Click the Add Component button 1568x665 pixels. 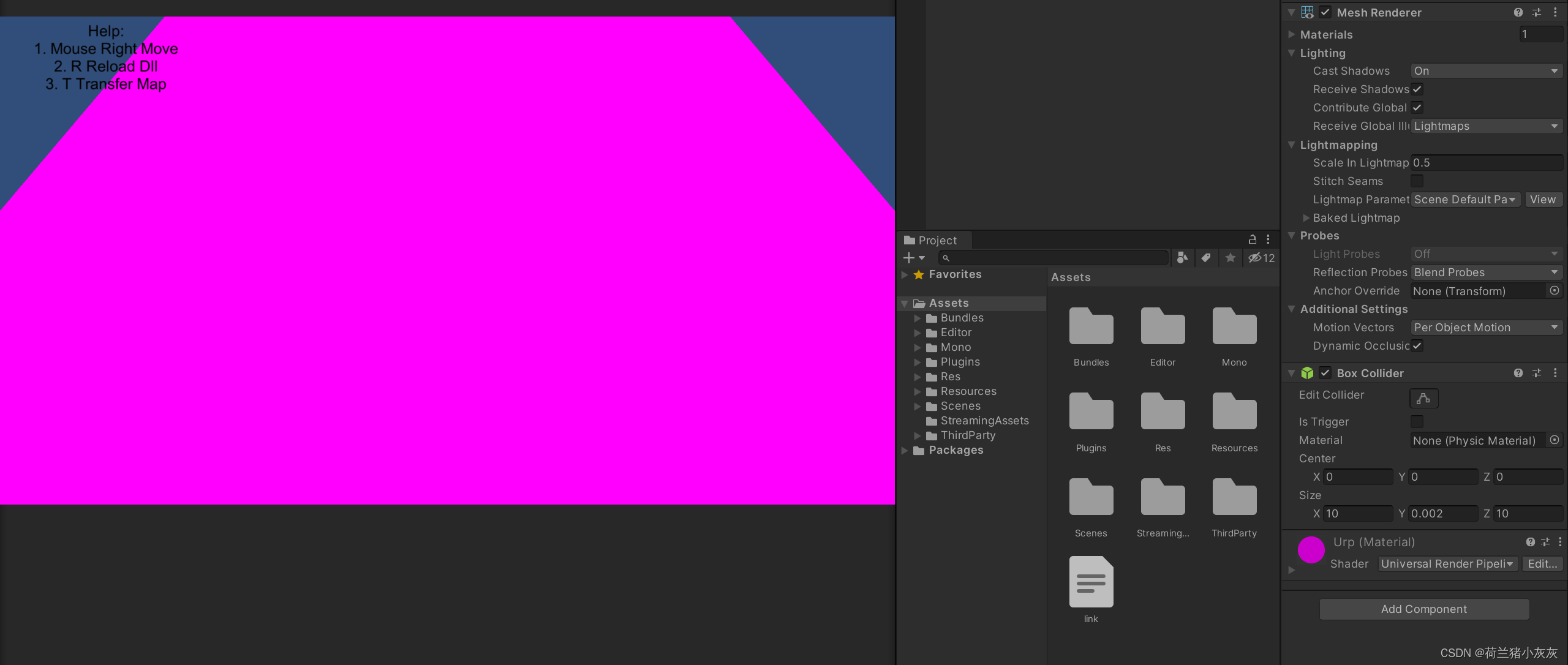[1424, 609]
